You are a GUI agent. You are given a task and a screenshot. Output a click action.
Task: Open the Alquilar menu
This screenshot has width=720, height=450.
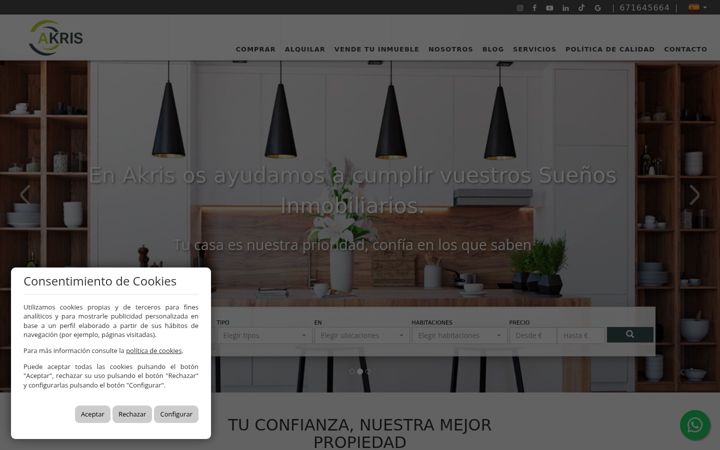pyautogui.click(x=304, y=49)
